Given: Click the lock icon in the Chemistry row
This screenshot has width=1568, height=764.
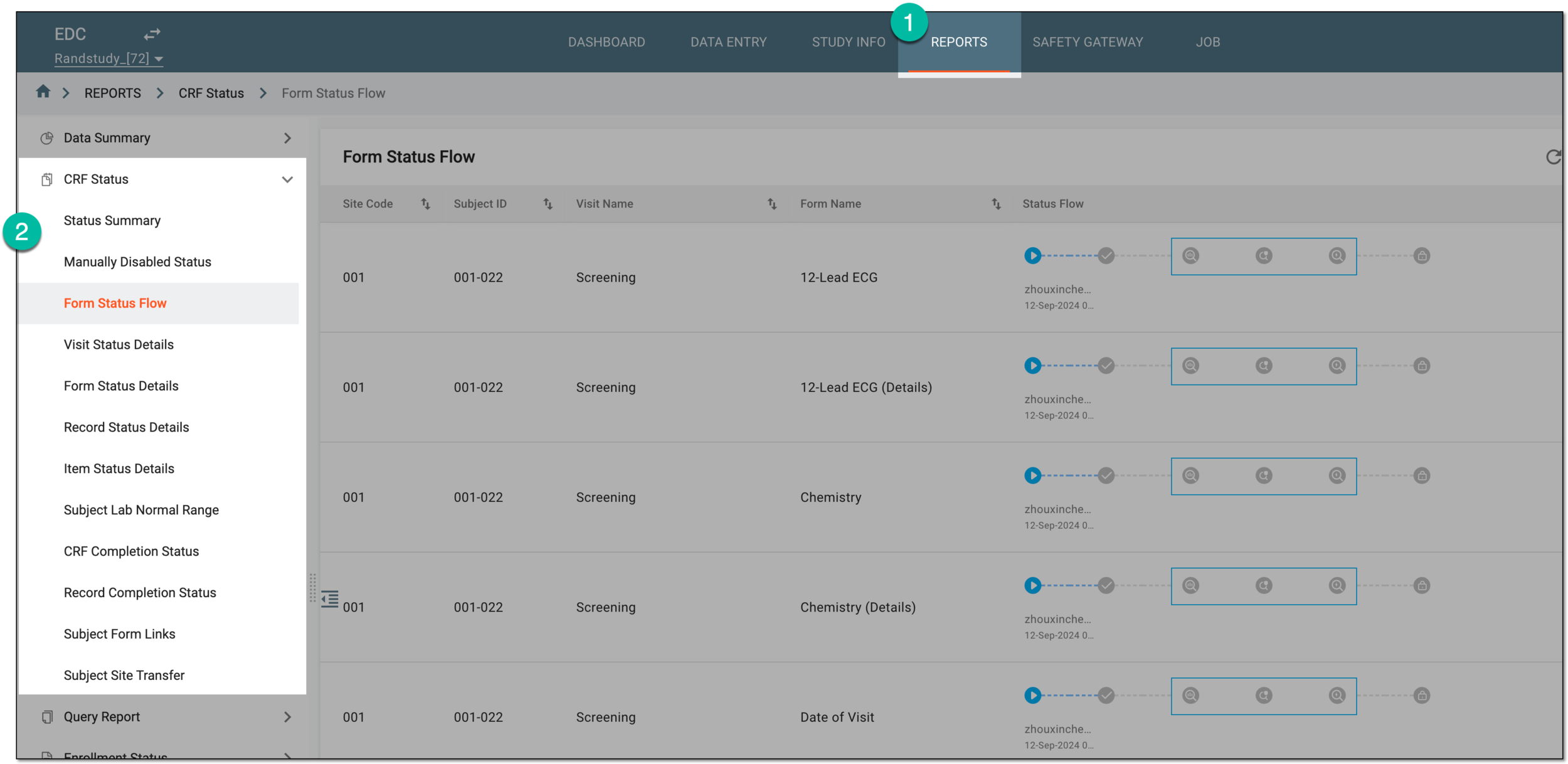Looking at the screenshot, I should 1422,475.
